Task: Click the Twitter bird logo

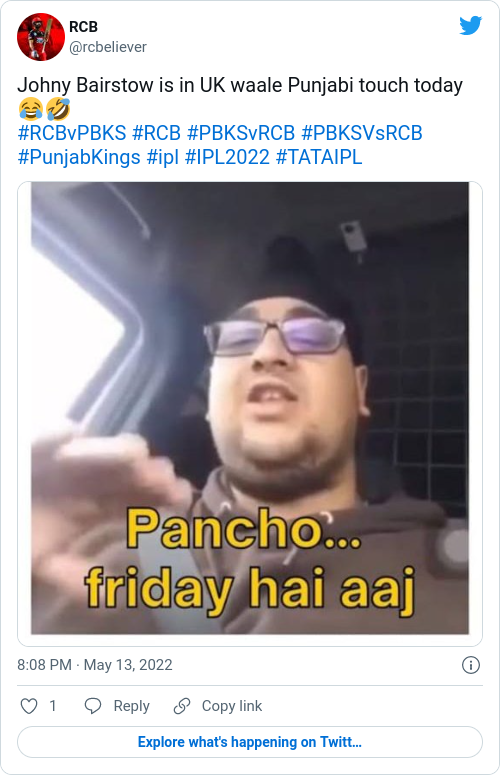Action: click(x=470, y=26)
